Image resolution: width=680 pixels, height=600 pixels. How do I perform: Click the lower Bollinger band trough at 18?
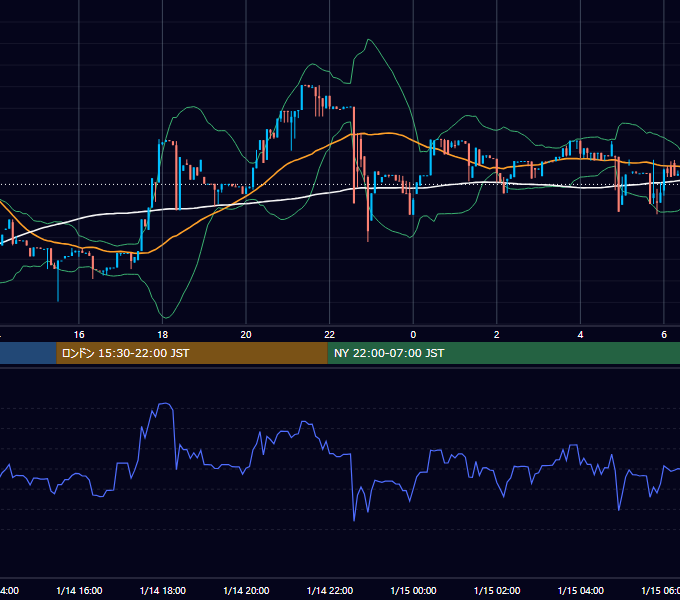(165, 317)
